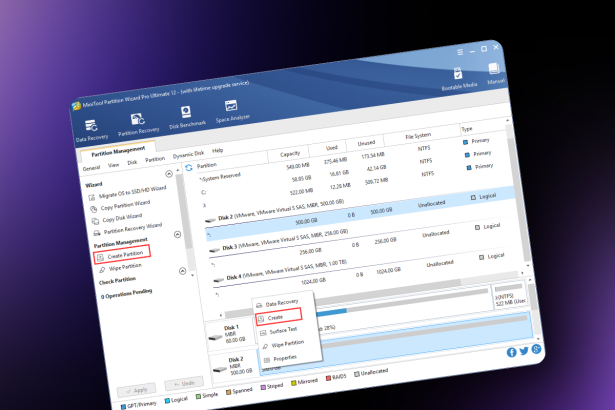Open the Help menu
615x410 pixels.
(x=218, y=150)
